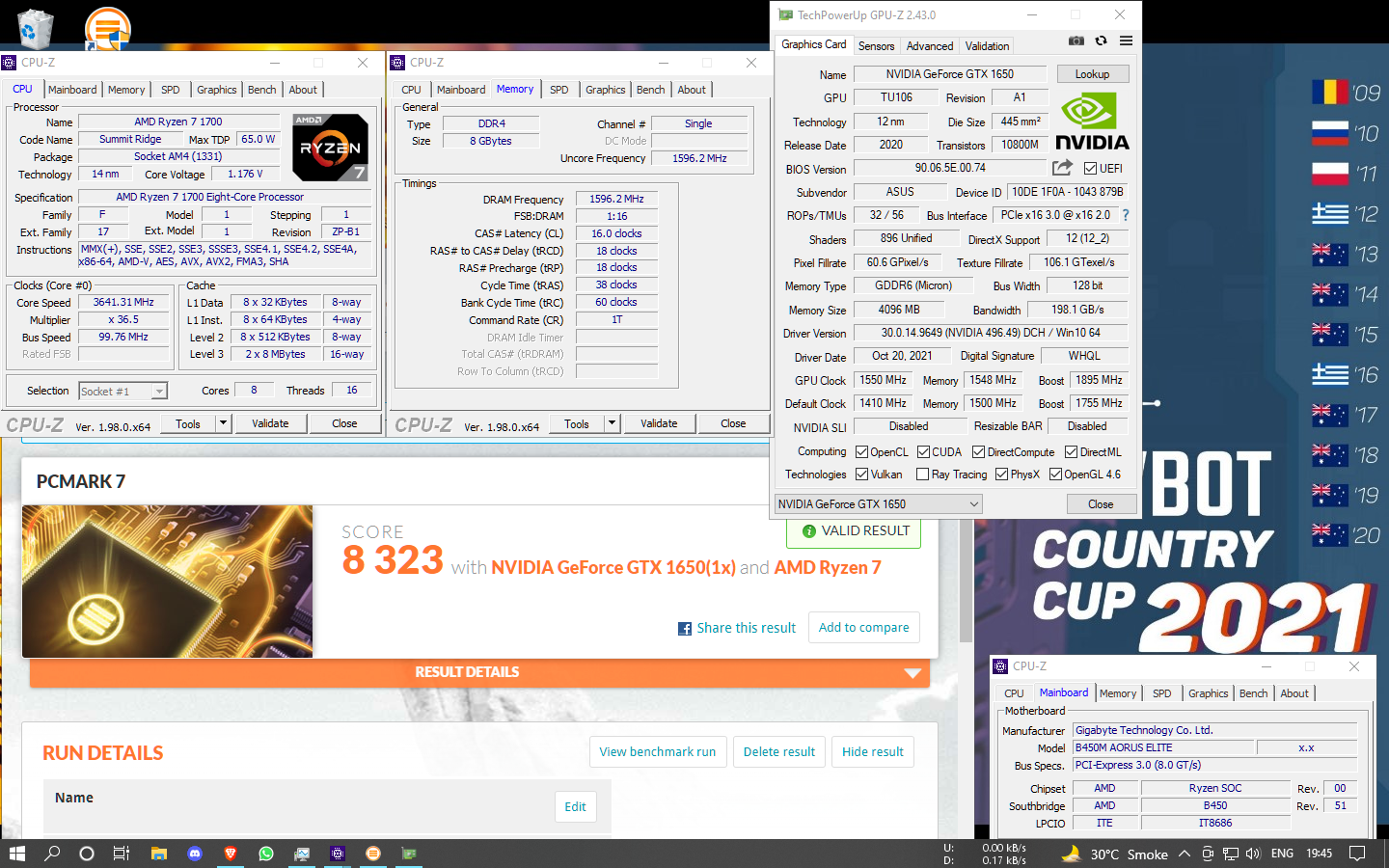Viewport: 1389px width, 868px height.
Task: Click the Ryzen 7 logo in CPU-Z
Action: point(330,148)
